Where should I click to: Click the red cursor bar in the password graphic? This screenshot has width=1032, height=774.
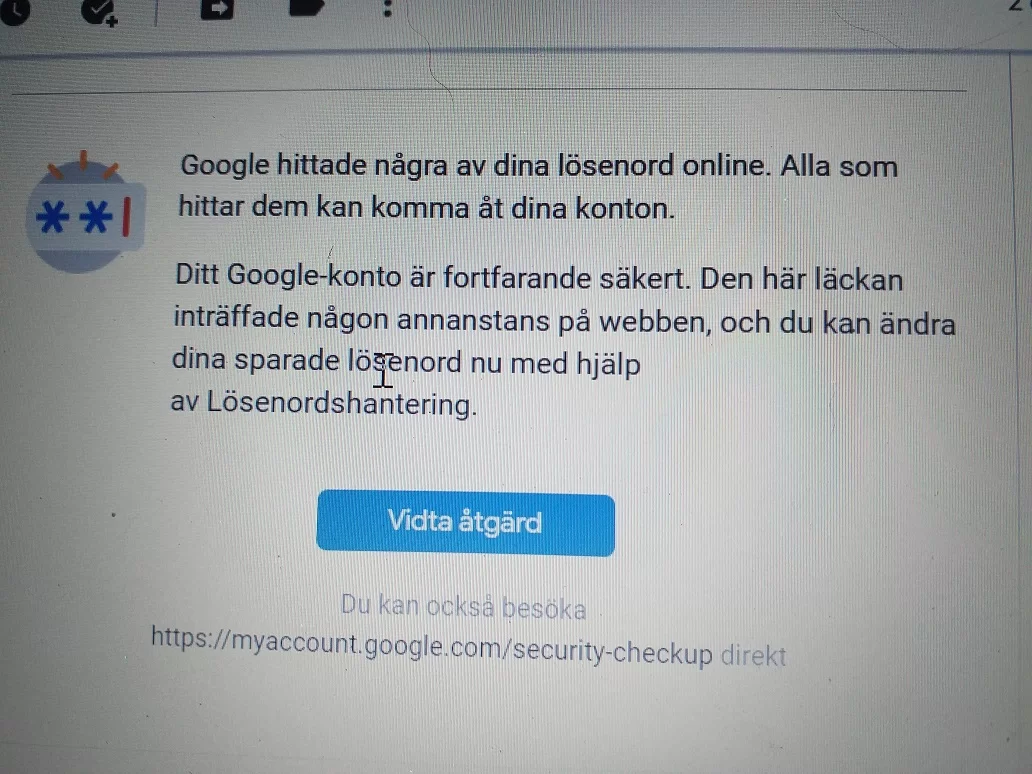[126, 216]
